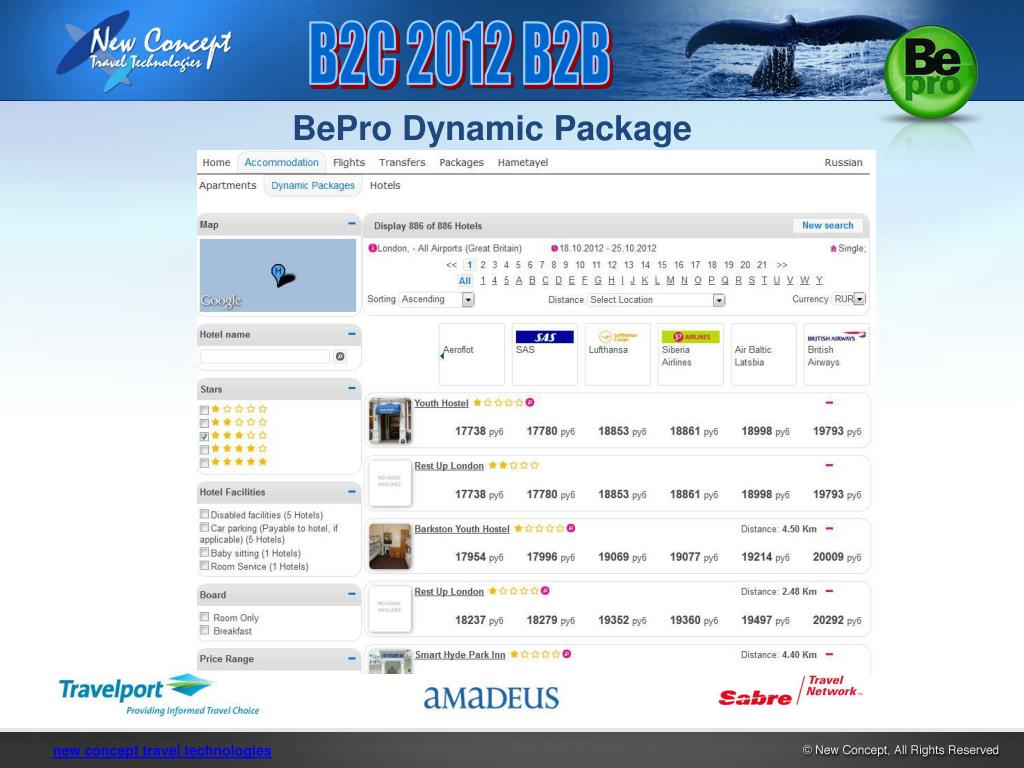Filter hotels by letter B

(x=532, y=280)
